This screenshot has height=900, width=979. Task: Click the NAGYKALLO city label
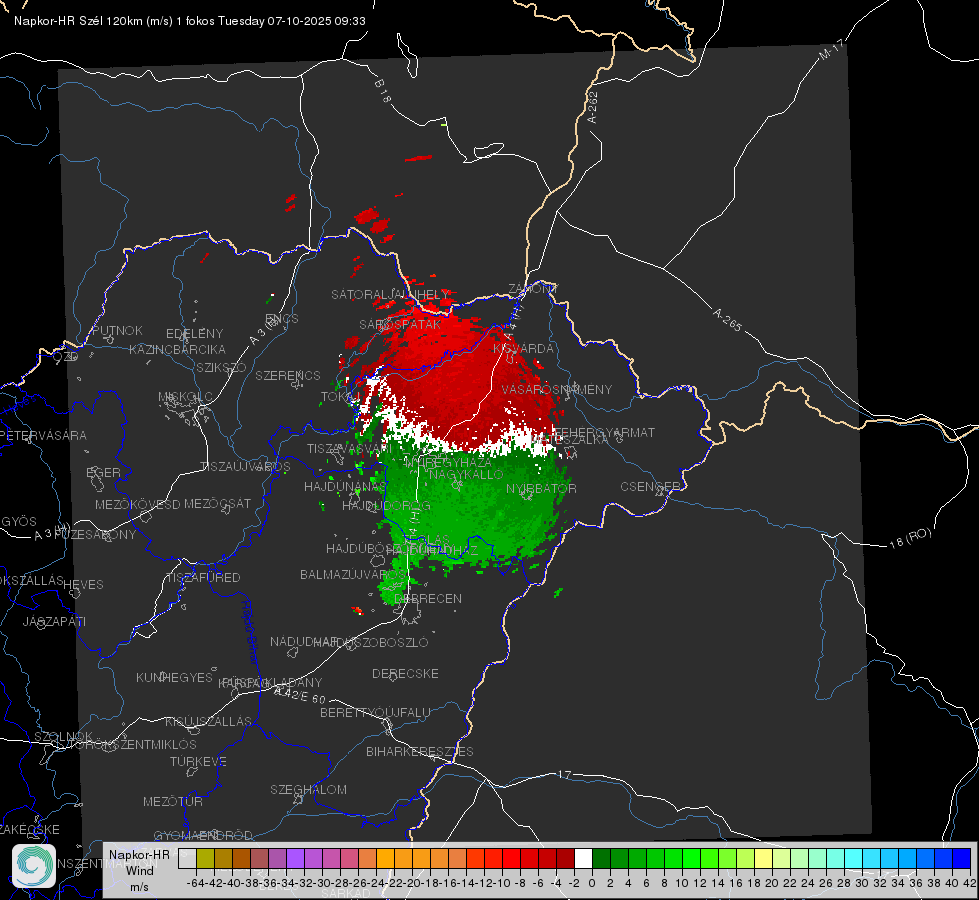click(x=466, y=475)
